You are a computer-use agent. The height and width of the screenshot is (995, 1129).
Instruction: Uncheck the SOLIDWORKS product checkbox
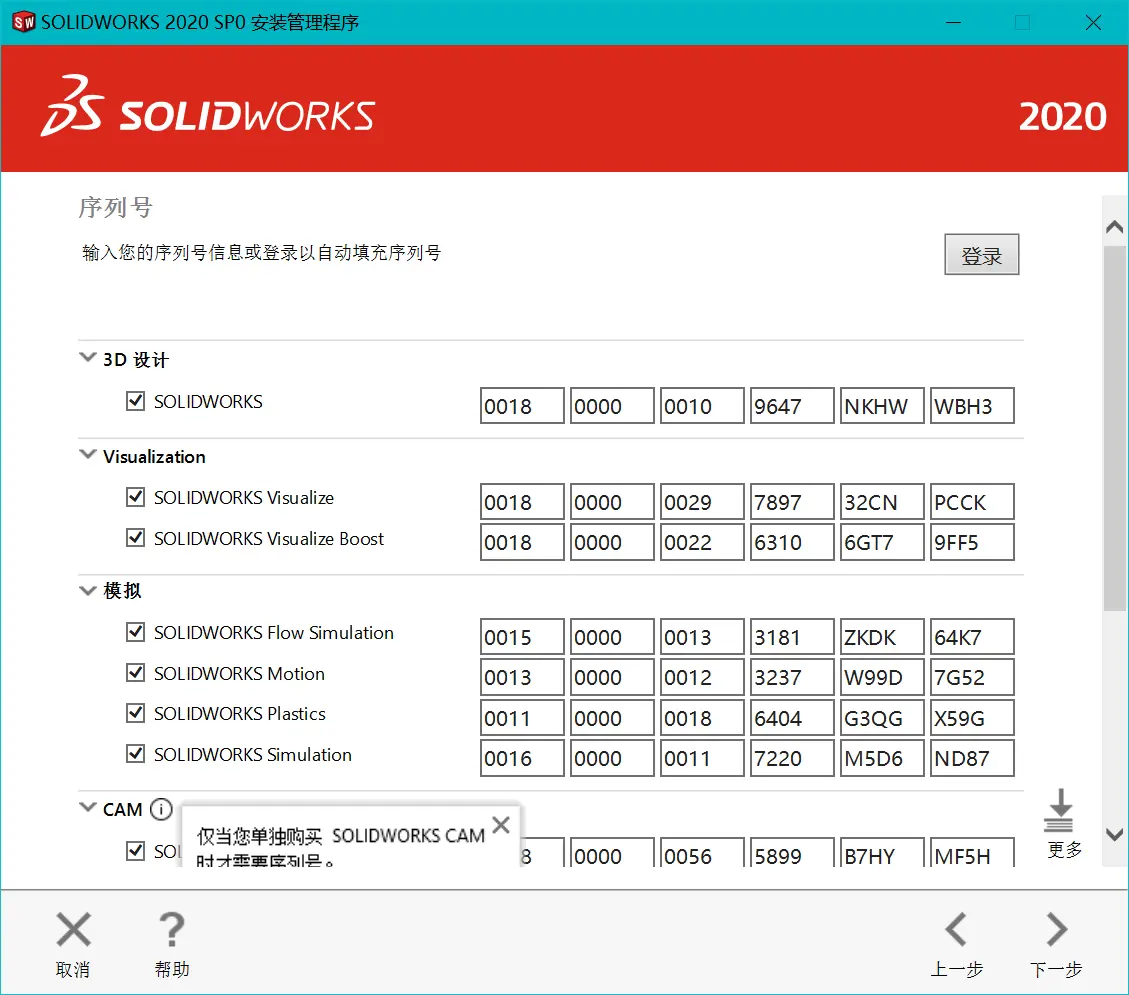click(135, 401)
